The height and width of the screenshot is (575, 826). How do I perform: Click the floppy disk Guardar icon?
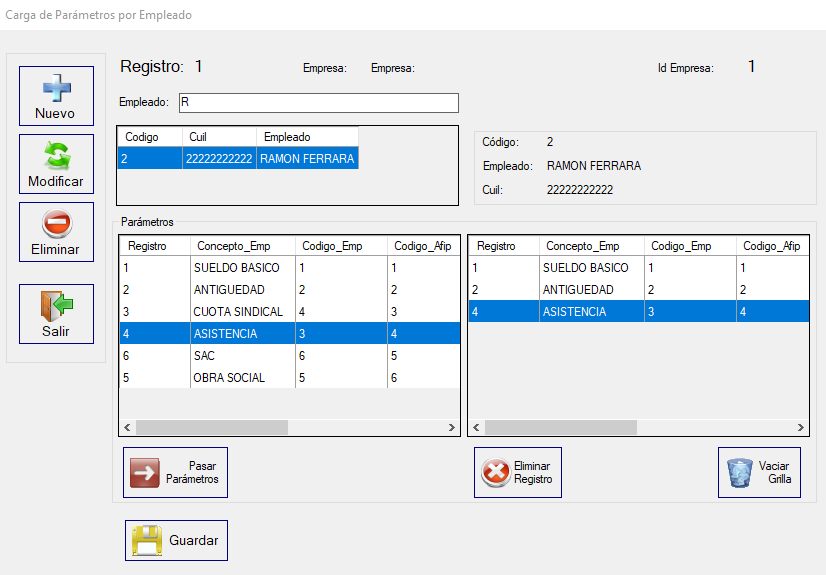pos(146,540)
